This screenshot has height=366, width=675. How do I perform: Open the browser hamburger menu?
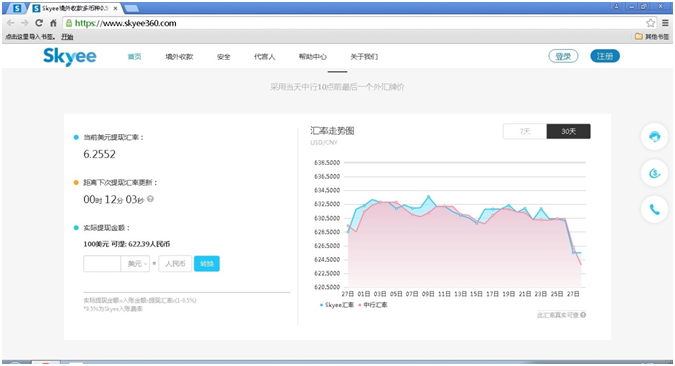coord(665,23)
